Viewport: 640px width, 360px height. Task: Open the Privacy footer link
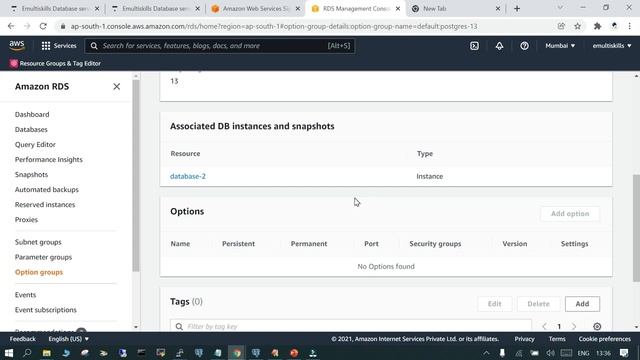click(x=524, y=339)
